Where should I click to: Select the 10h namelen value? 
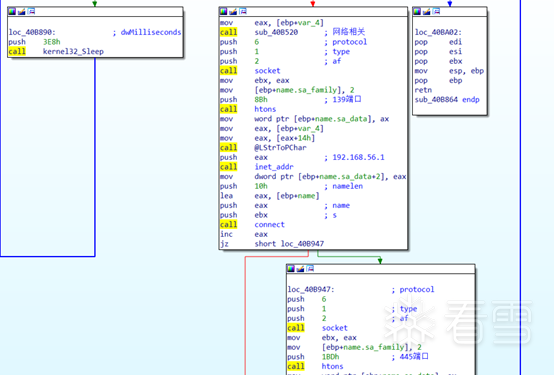261,186
